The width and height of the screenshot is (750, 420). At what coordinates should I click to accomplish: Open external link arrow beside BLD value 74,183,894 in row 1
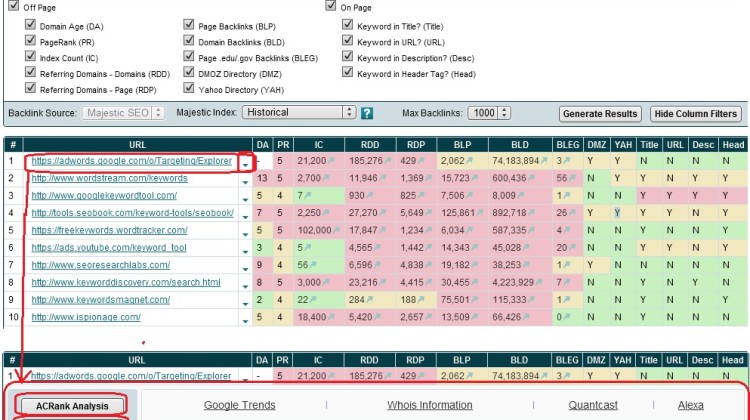(x=544, y=161)
